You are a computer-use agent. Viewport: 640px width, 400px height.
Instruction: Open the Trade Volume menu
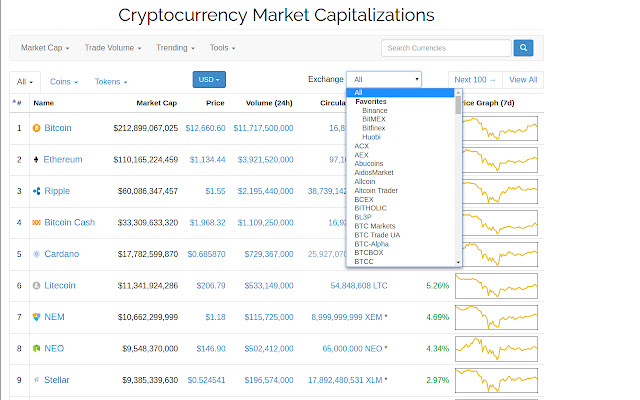pyautogui.click(x=112, y=47)
